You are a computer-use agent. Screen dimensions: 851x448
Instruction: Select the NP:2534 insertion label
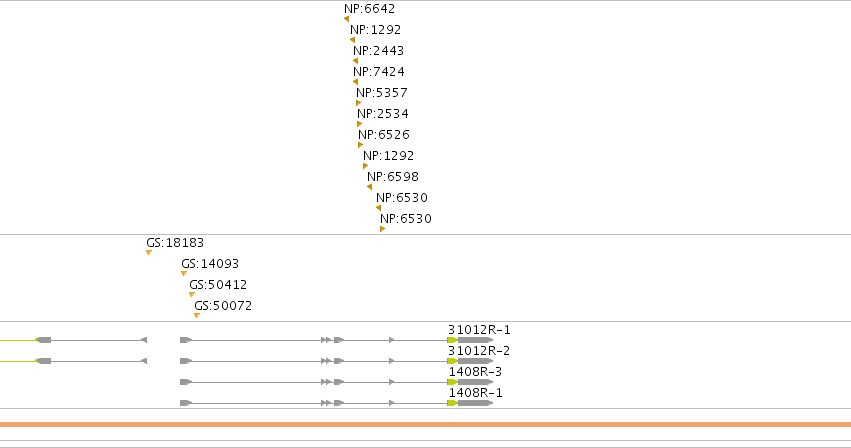tap(383, 113)
